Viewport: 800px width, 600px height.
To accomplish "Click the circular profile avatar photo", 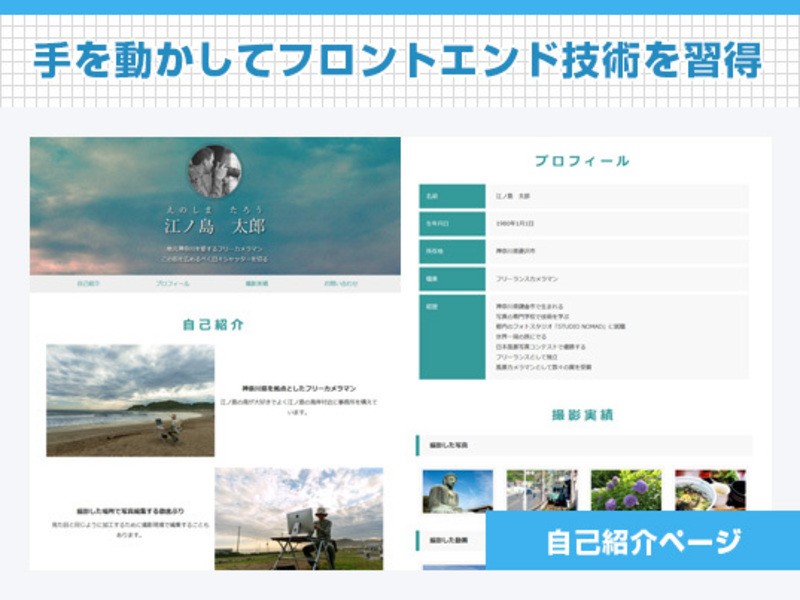I will point(215,171).
